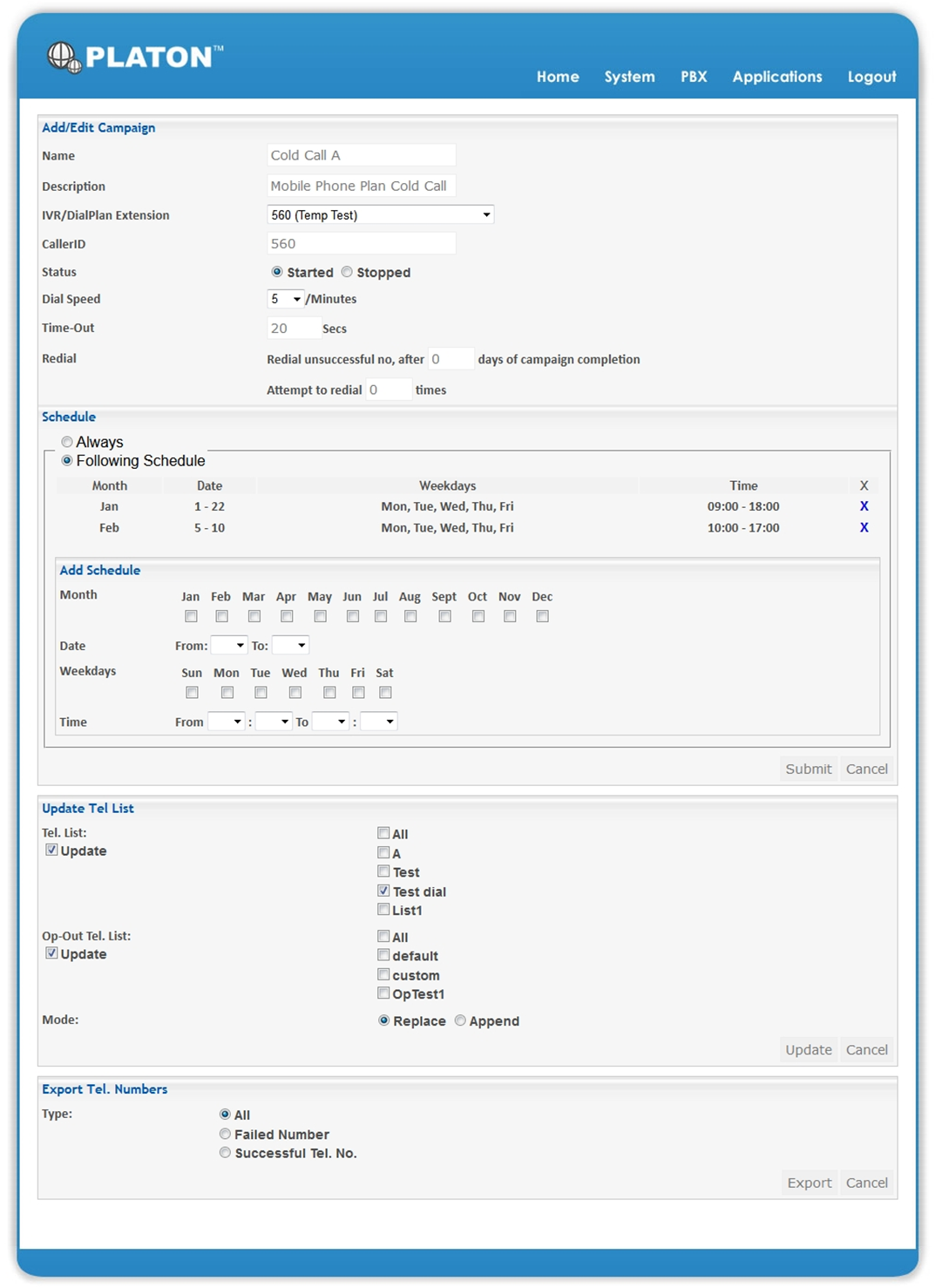Check the Sun weekday checkbox

pyautogui.click(x=192, y=693)
